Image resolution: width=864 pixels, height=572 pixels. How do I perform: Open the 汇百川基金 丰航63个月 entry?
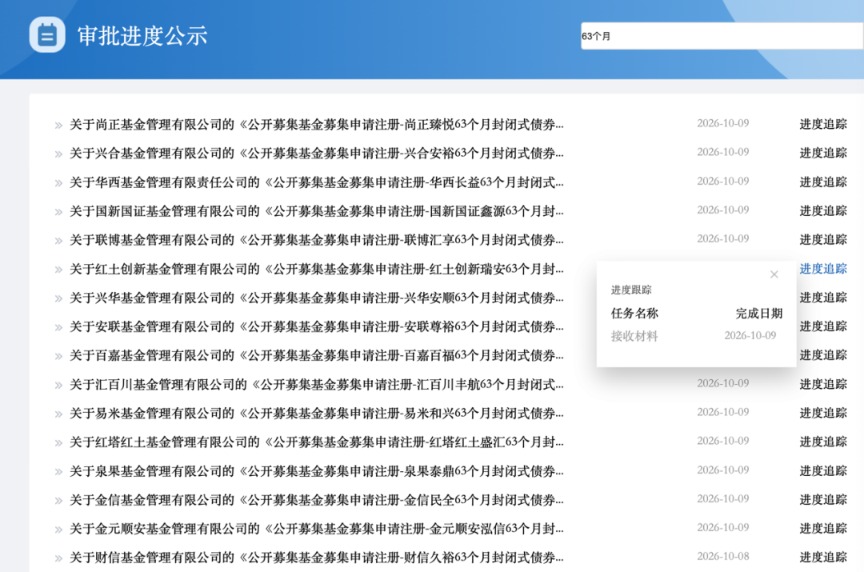tap(316, 385)
